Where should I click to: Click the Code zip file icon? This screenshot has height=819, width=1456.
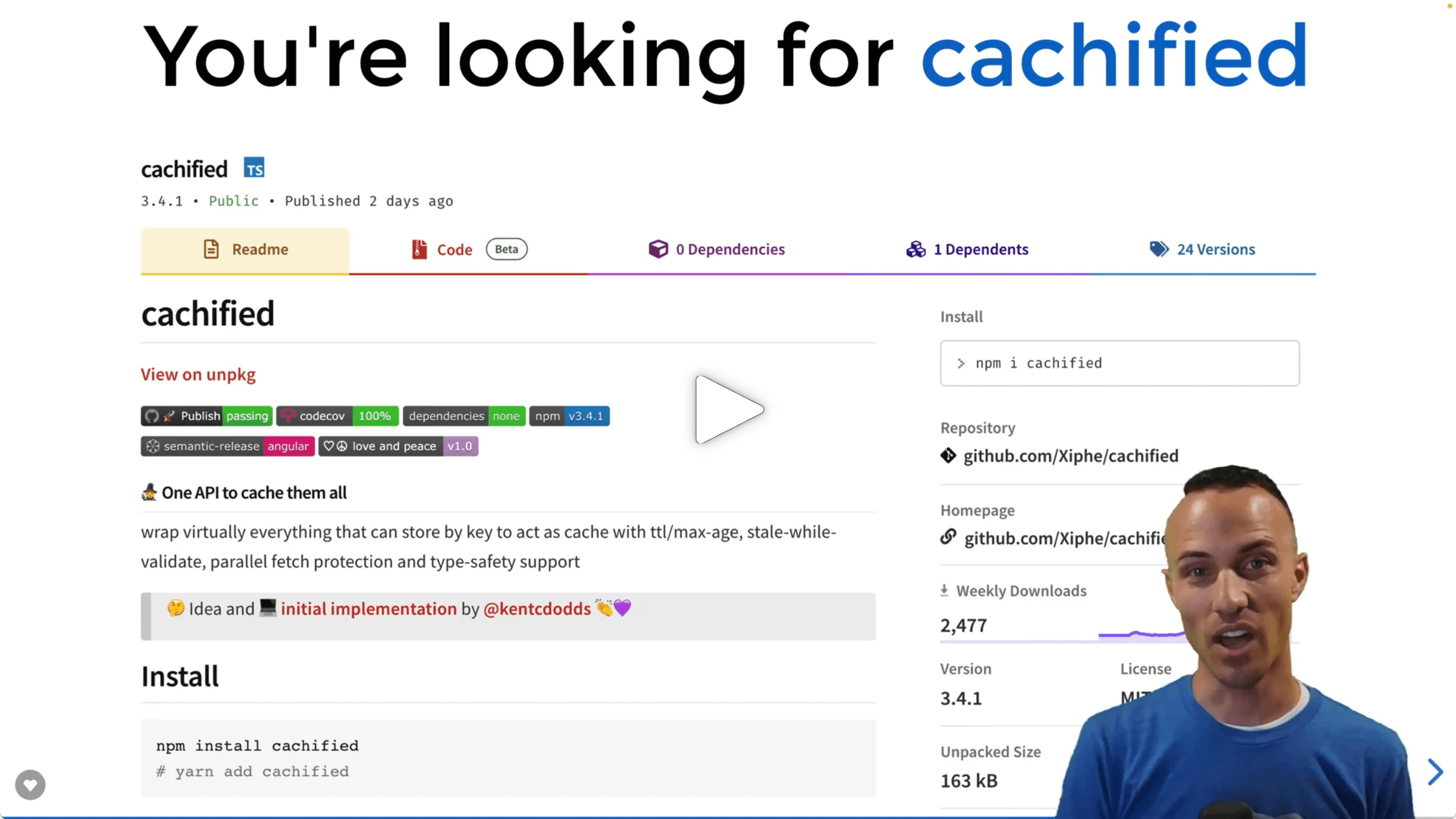coord(419,249)
